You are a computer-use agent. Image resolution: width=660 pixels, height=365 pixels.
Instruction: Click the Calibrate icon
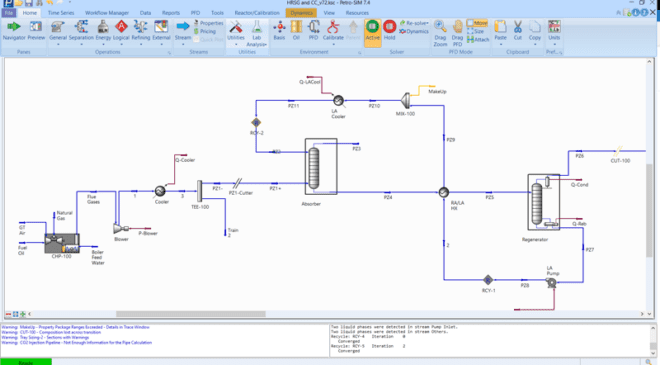(x=333, y=27)
